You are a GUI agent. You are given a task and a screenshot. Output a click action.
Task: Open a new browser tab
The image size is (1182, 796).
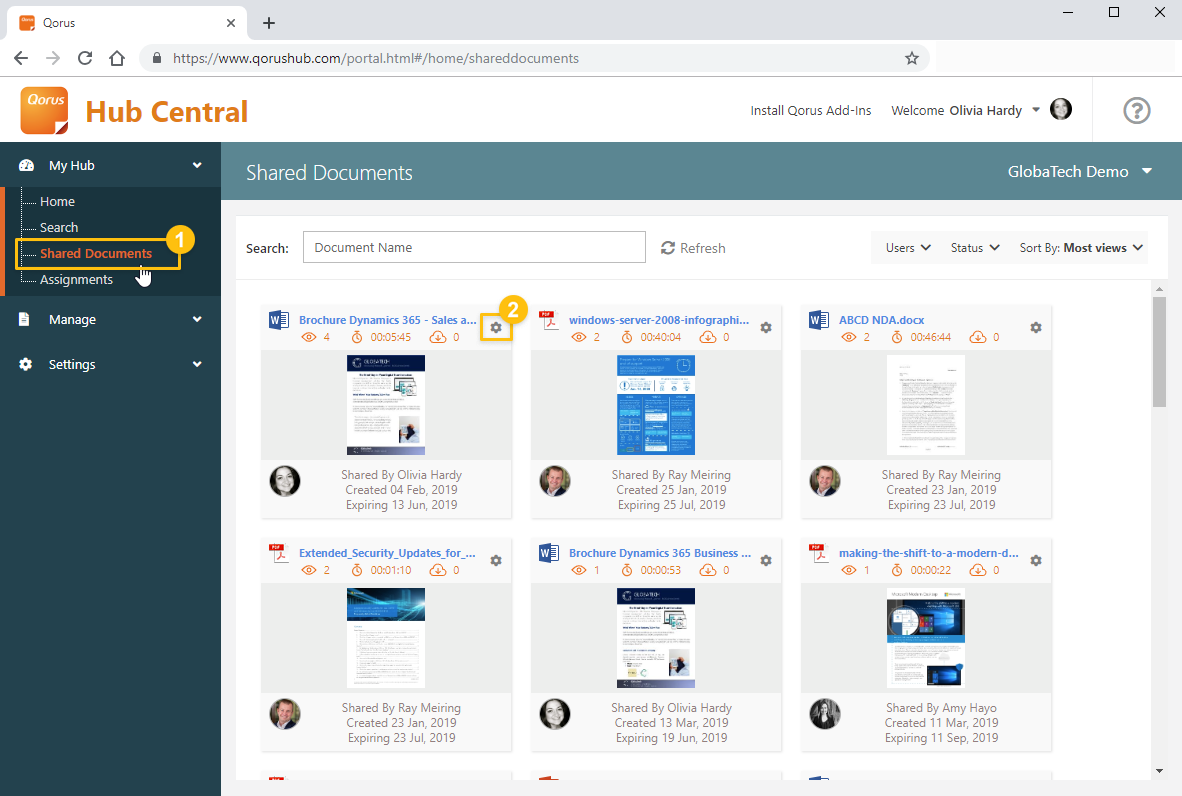(268, 23)
